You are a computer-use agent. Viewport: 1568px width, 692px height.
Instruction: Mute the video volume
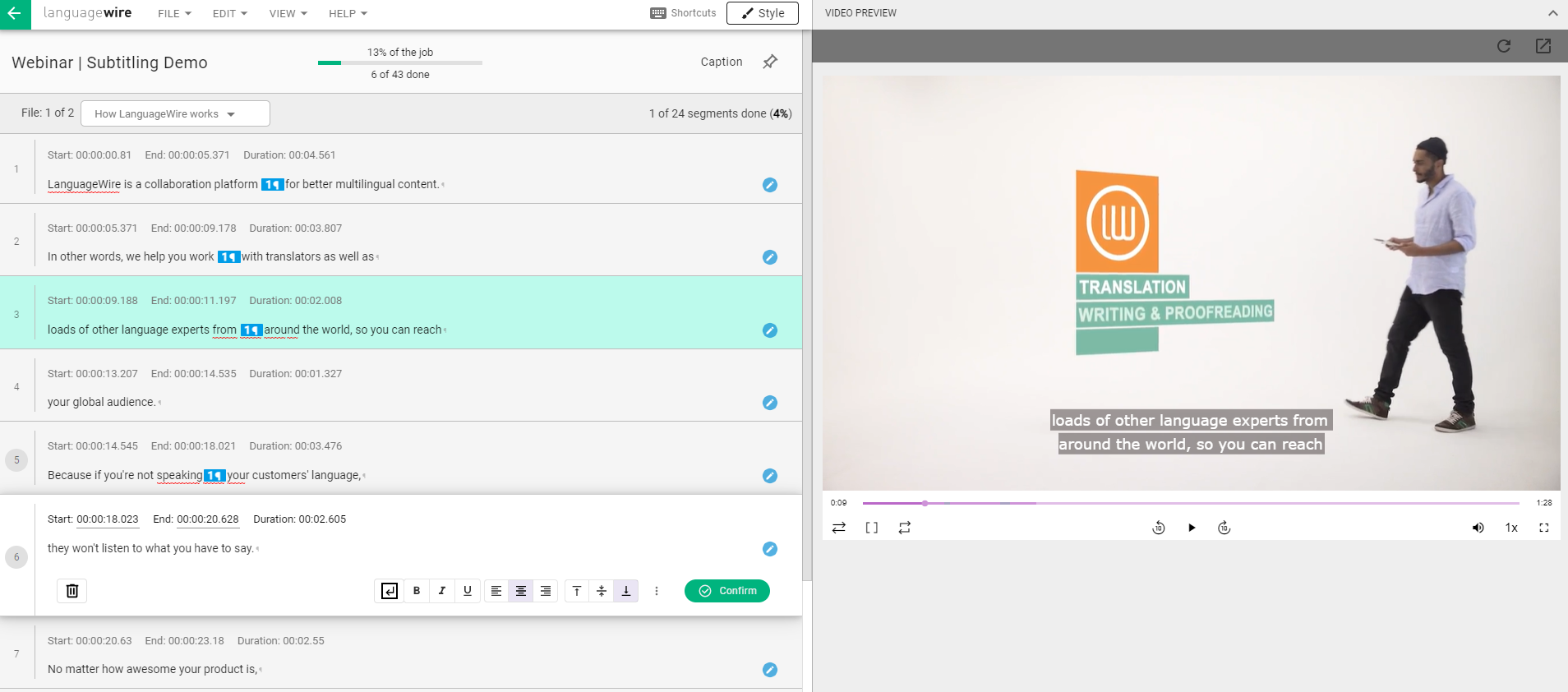click(1478, 528)
